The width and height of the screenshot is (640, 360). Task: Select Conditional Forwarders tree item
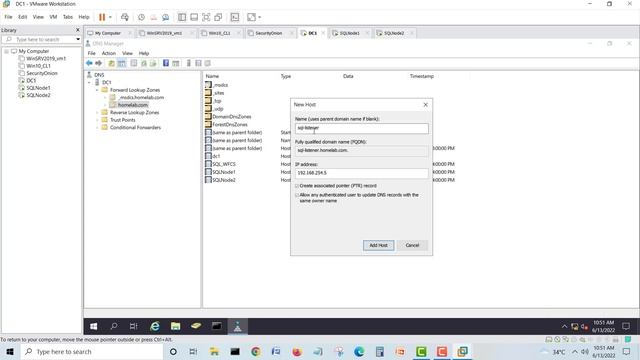(135, 128)
